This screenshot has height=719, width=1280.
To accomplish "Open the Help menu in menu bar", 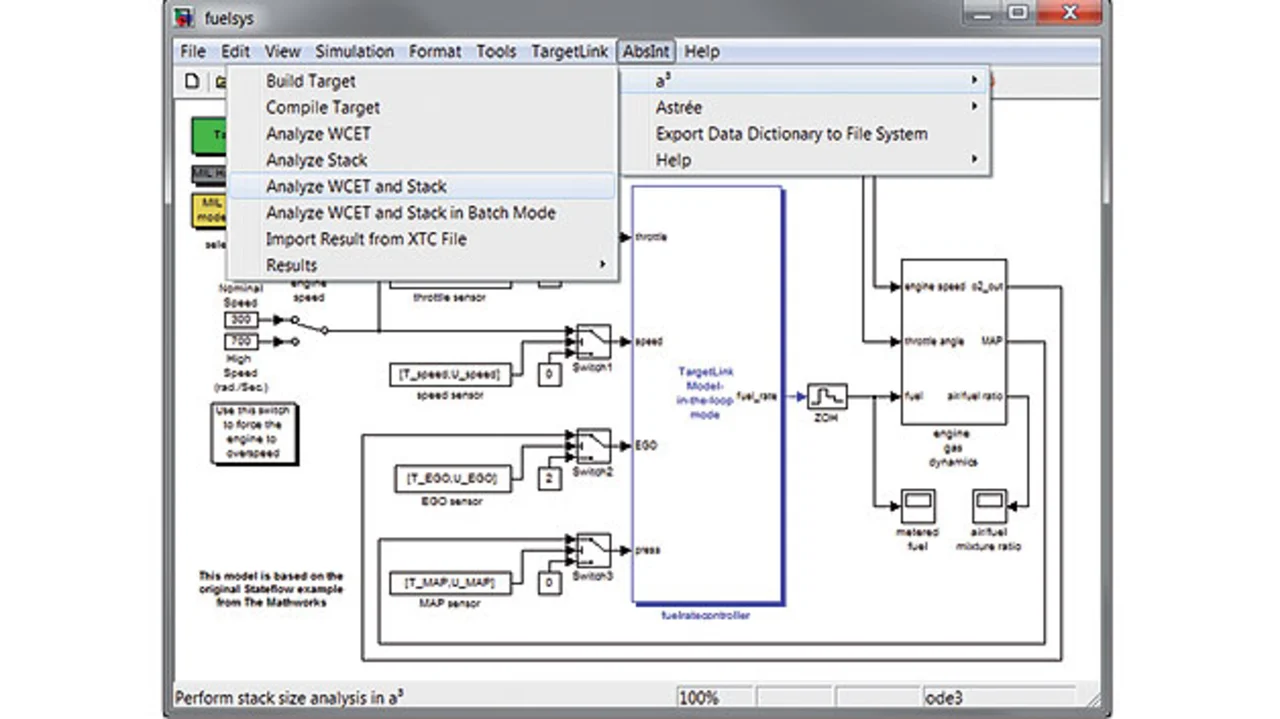I will 702,51.
